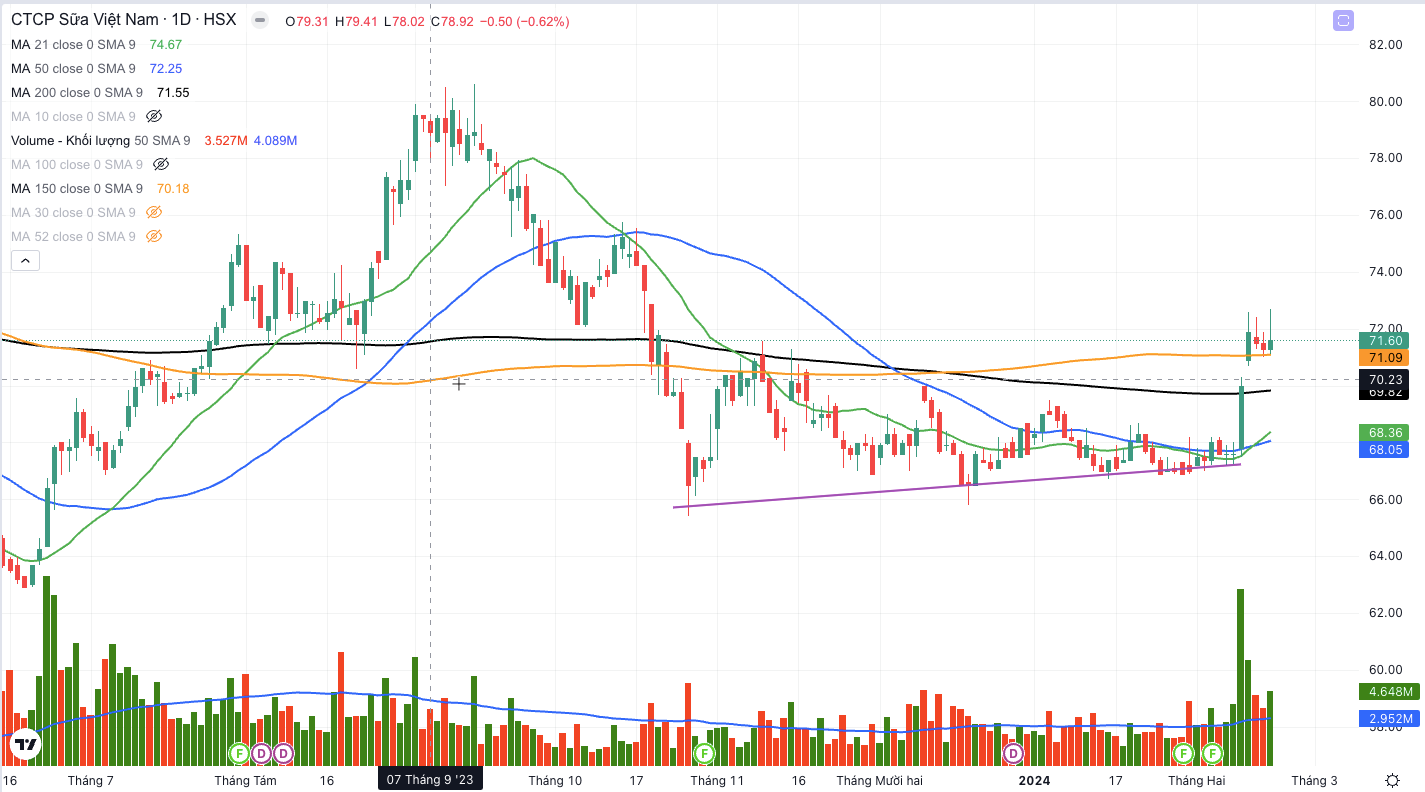Image resolution: width=1425 pixels, height=792 pixels.
Task: Click the Tháng Tám time axis label
Action: [245, 780]
